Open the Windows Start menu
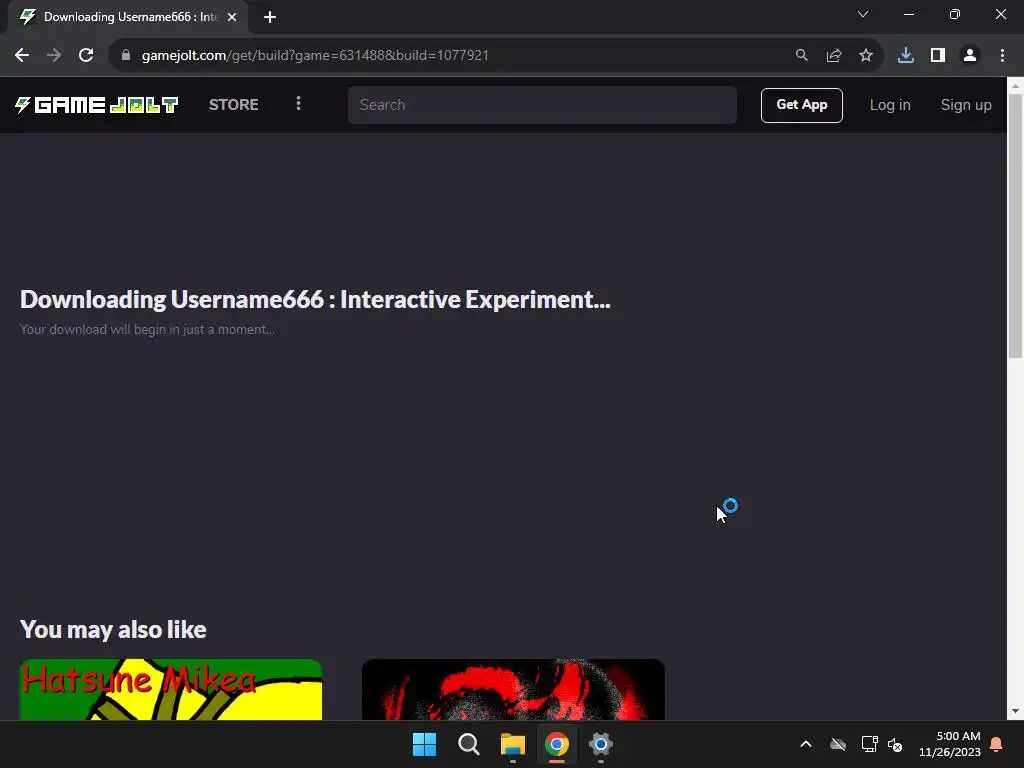The image size is (1024, 768). pos(424,744)
